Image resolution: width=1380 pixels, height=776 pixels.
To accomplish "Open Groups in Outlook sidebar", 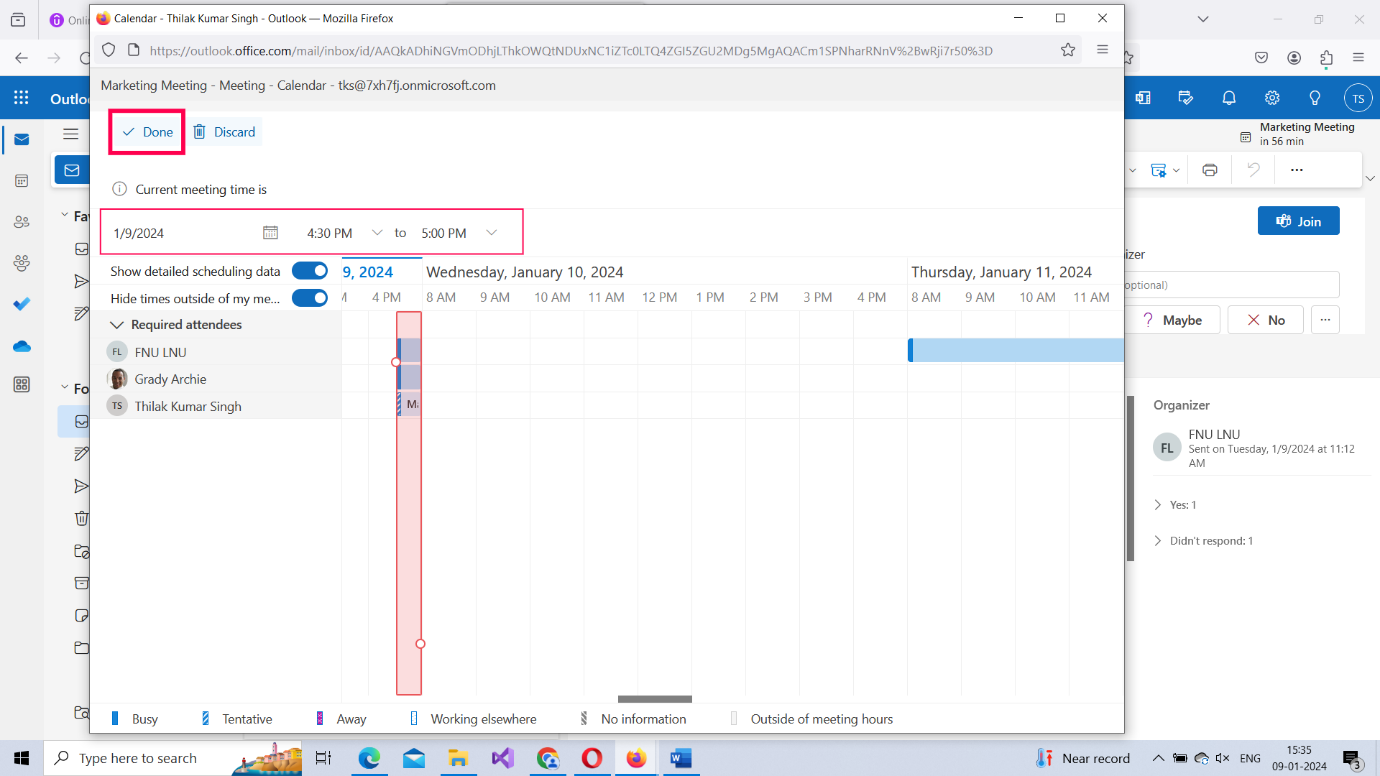I will [21, 263].
